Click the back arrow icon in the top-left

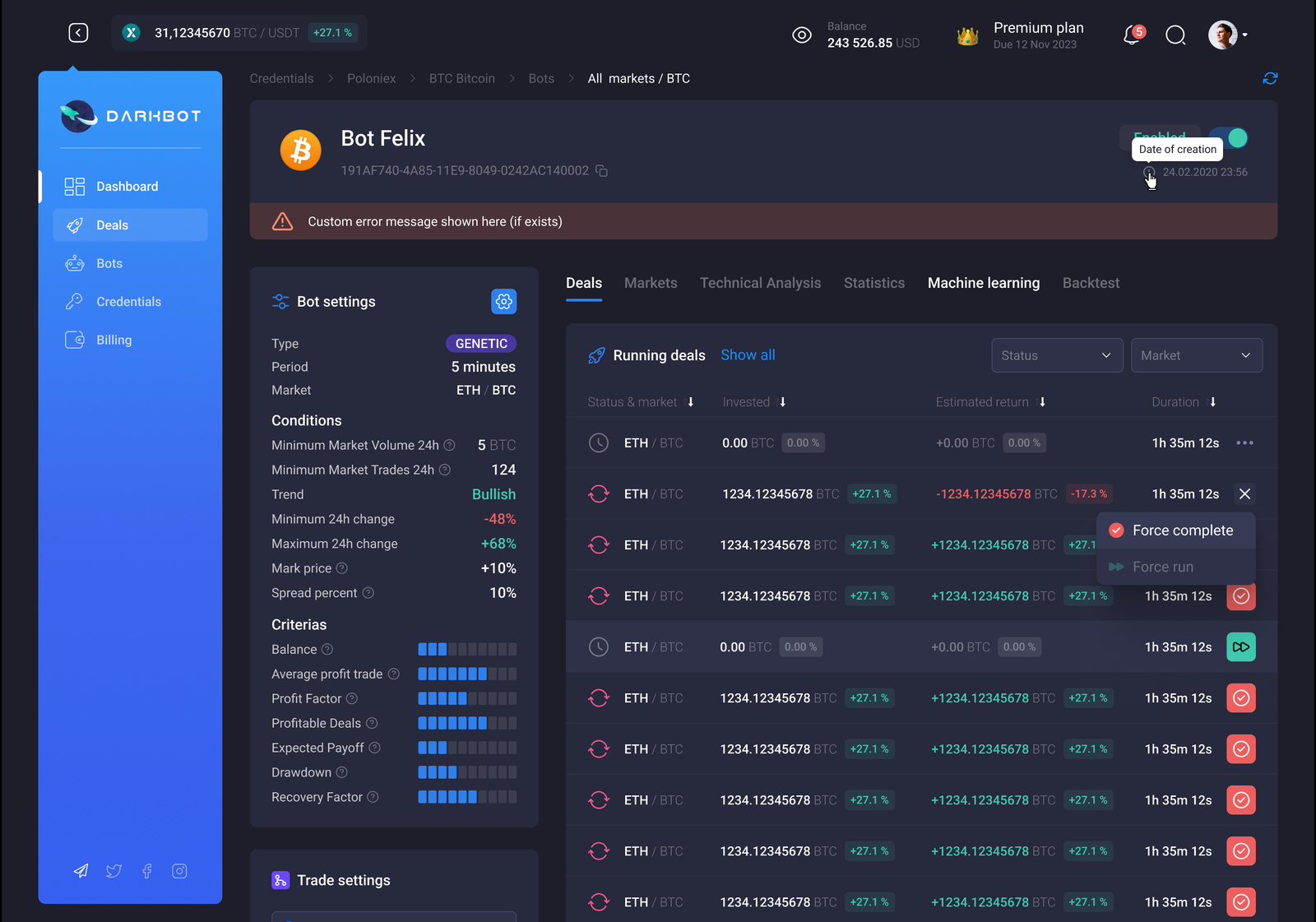78,33
